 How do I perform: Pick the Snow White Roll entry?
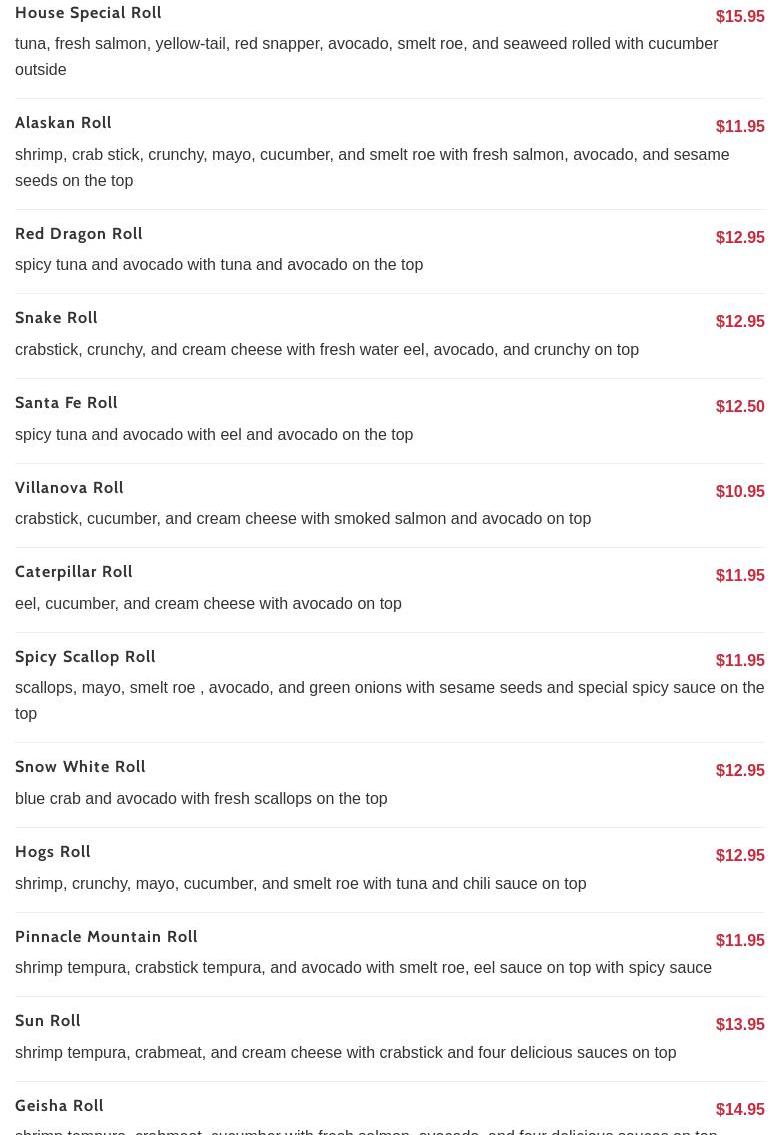click(80, 767)
